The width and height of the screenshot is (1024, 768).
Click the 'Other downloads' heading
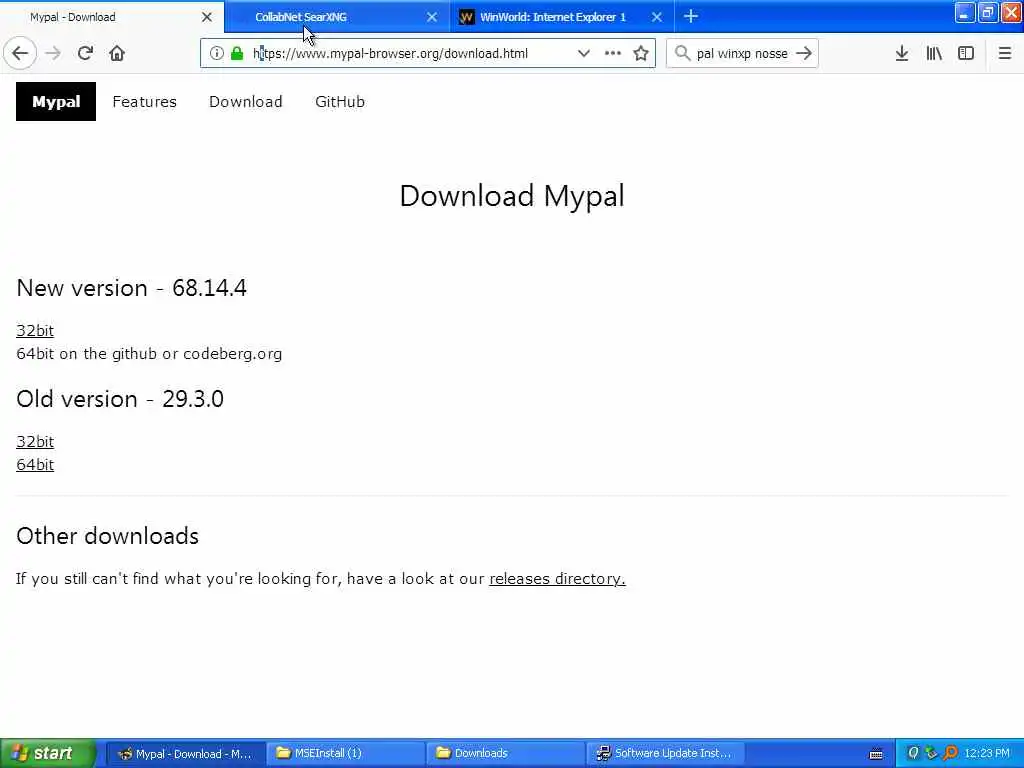pos(108,536)
